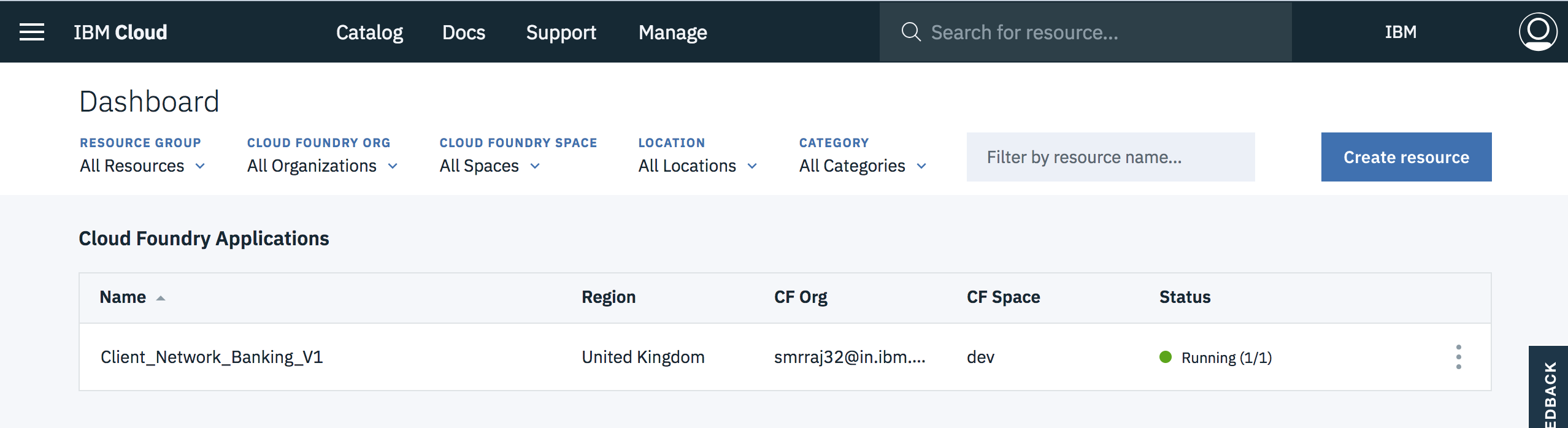Open the hamburger navigation menu
1568x428 pixels.
(x=32, y=32)
